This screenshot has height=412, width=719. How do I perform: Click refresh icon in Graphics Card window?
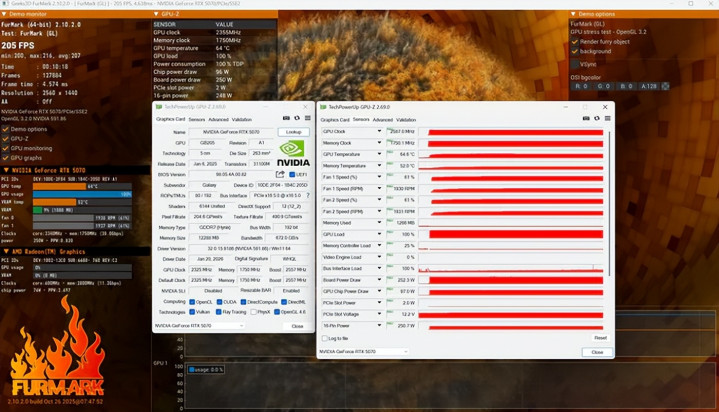click(x=297, y=118)
